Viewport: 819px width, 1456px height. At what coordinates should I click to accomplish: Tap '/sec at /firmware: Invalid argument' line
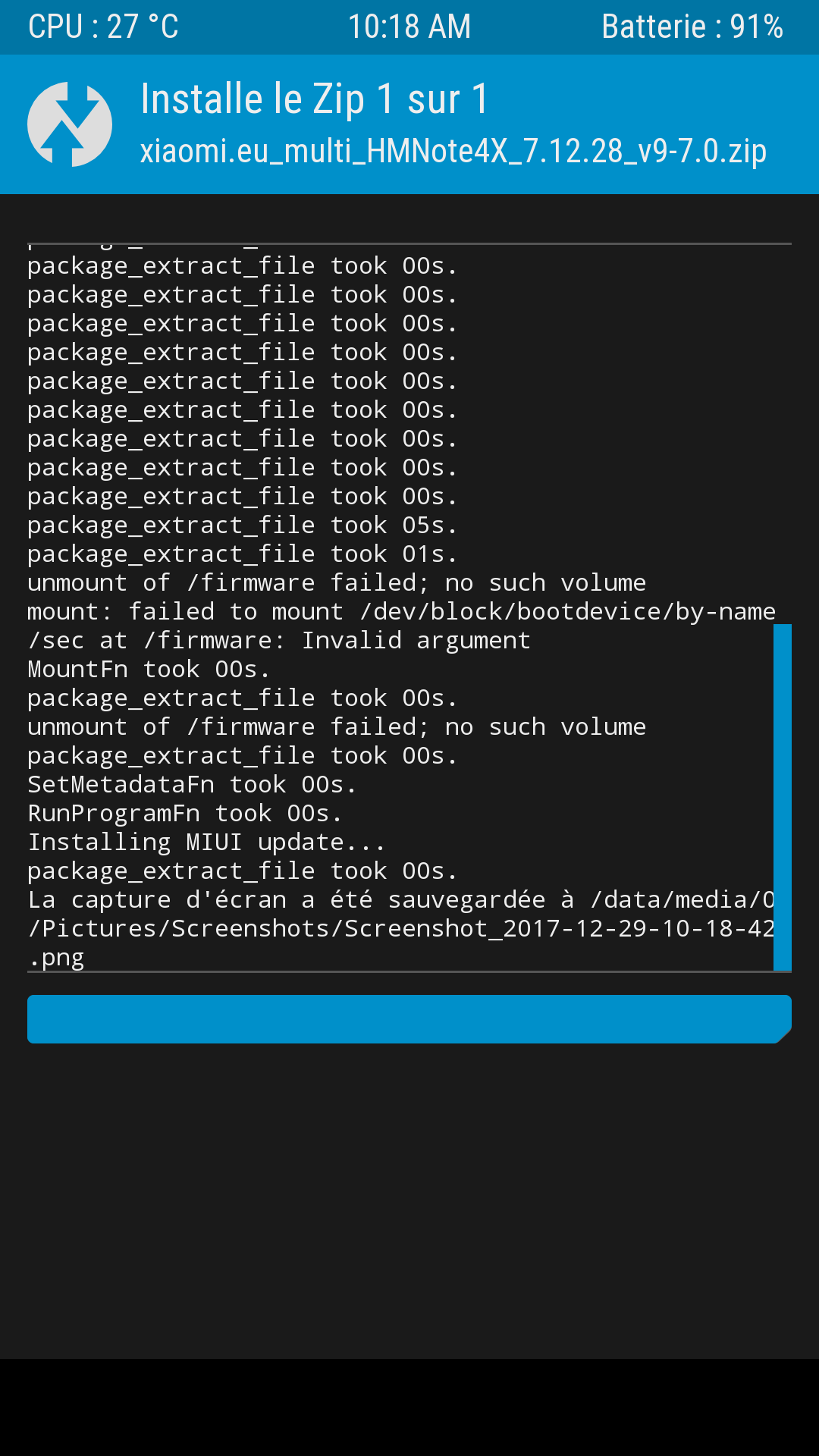click(x=279, y=641)
